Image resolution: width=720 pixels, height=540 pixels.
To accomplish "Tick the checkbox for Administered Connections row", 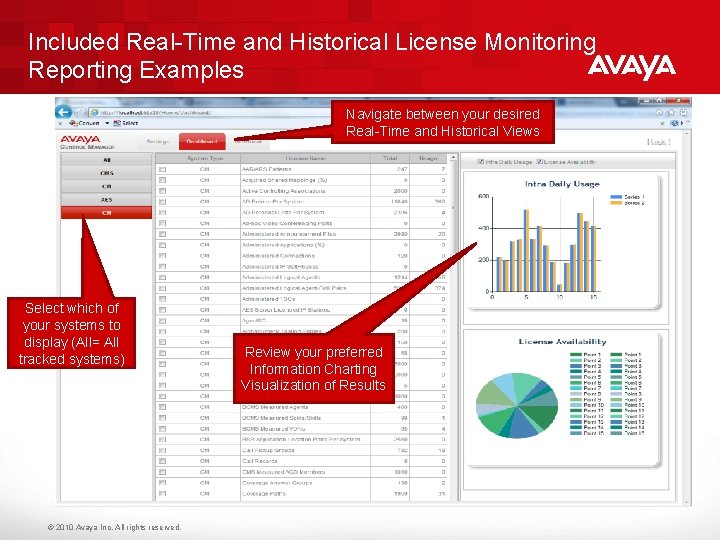I will click(x=163, y=256).
